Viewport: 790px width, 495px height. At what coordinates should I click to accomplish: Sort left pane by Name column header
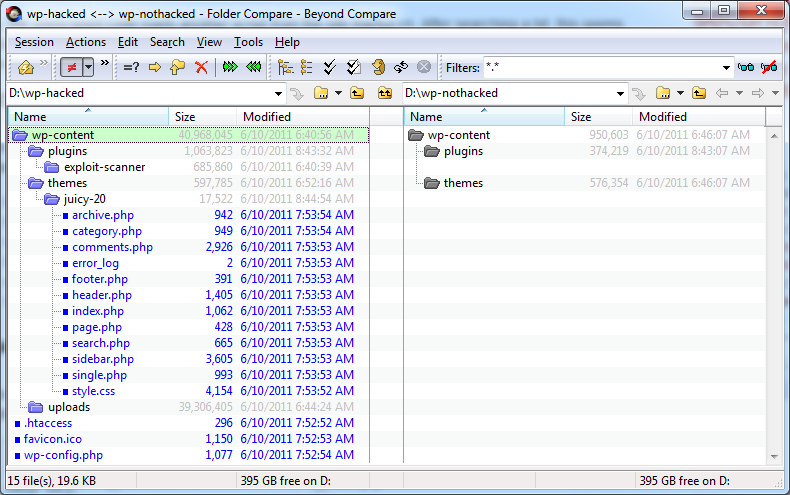[x=88, y=117]
